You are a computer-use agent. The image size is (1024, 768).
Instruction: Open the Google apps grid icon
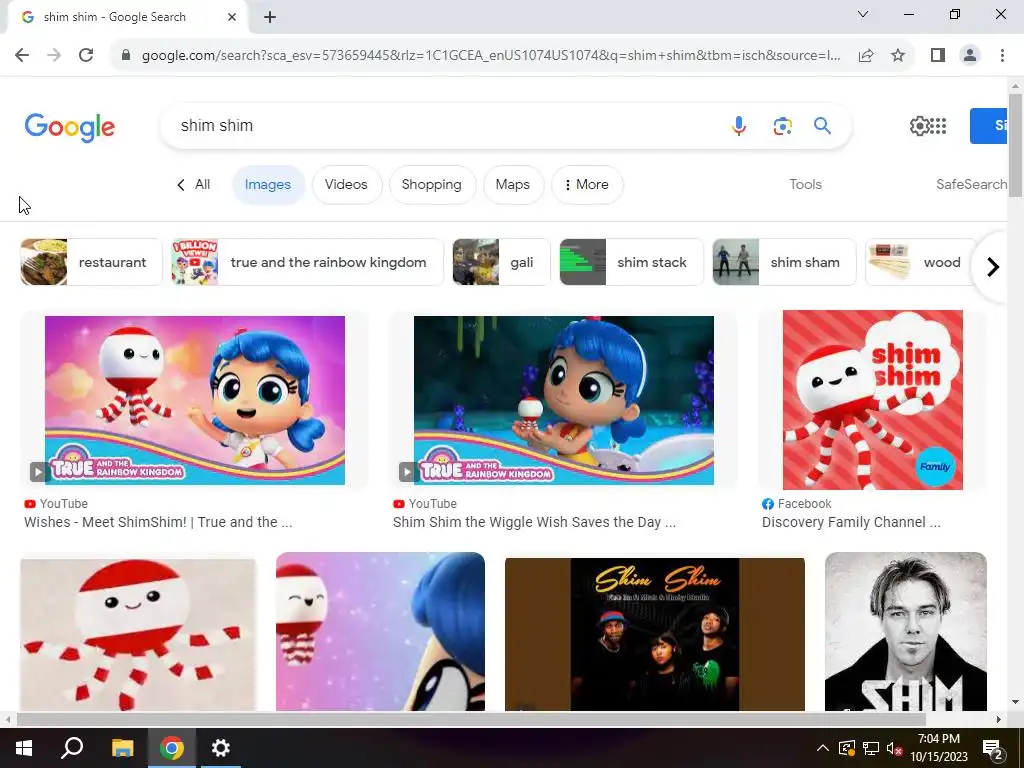click(938, 125)
